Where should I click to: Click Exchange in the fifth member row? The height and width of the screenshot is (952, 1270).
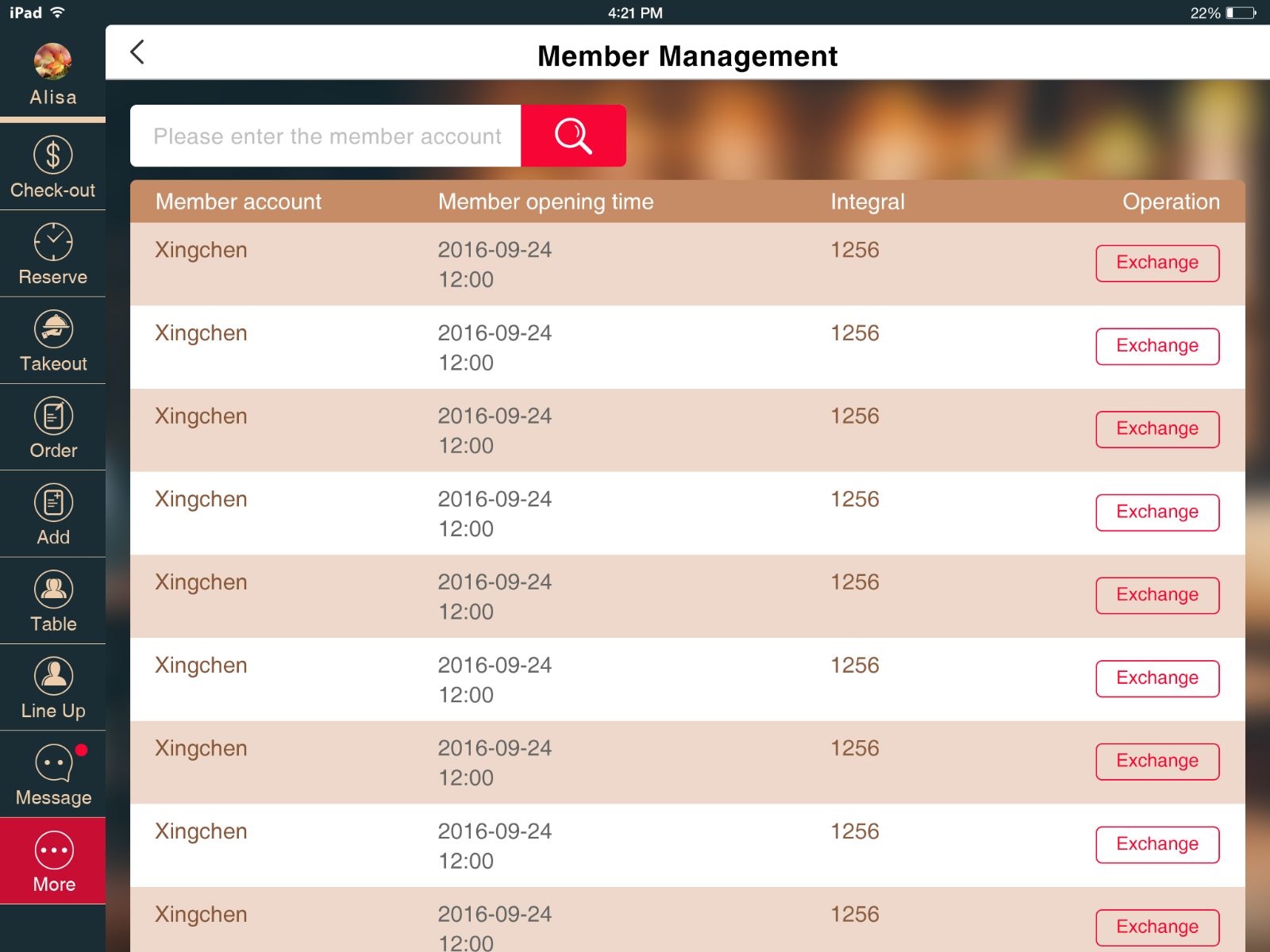pyautogui.click(x=1157, y=596)
